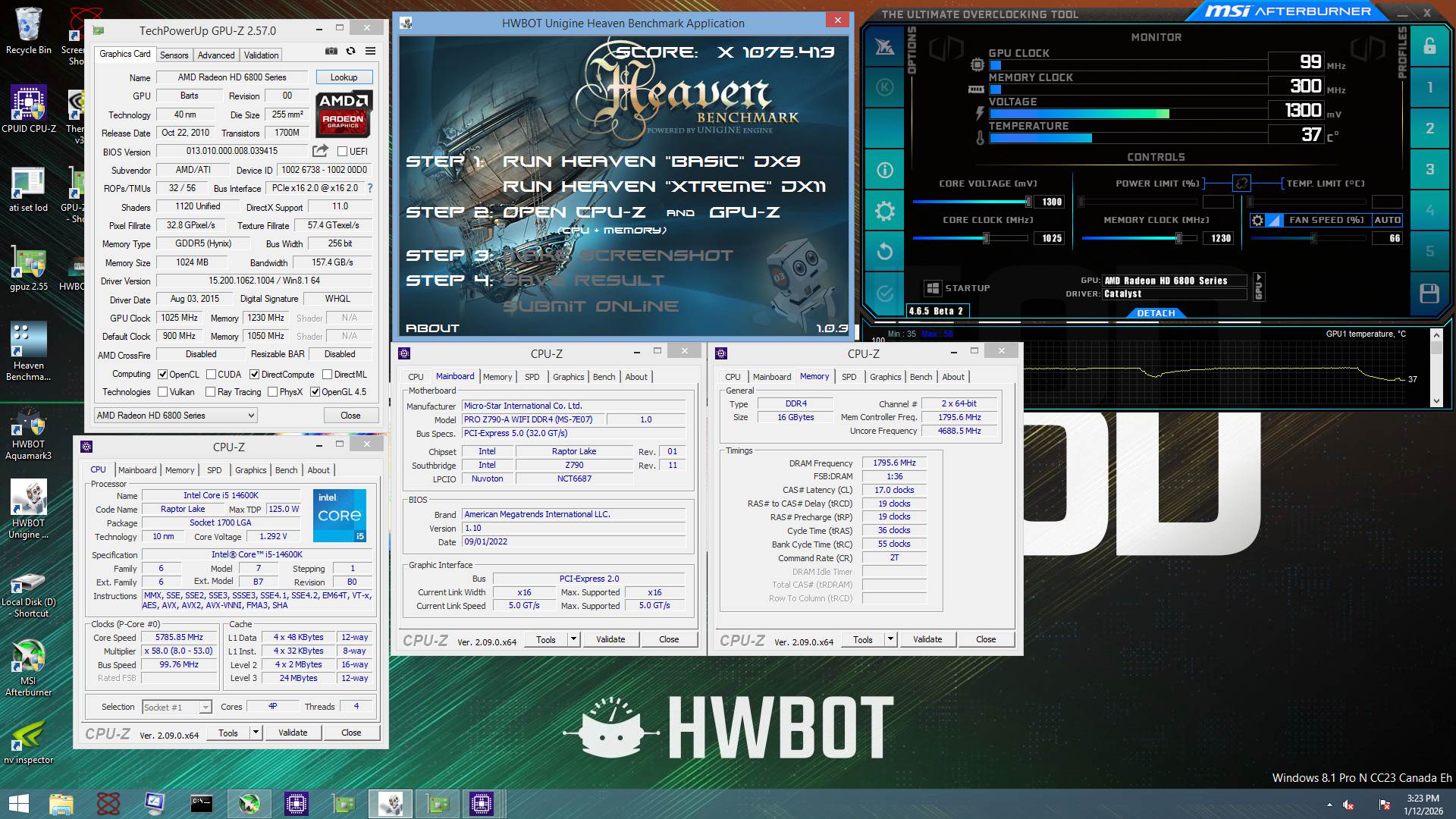Open Bench tab in CPU-Z Mainboard window
Screen dimensions: 1456x819
(604, 377)
